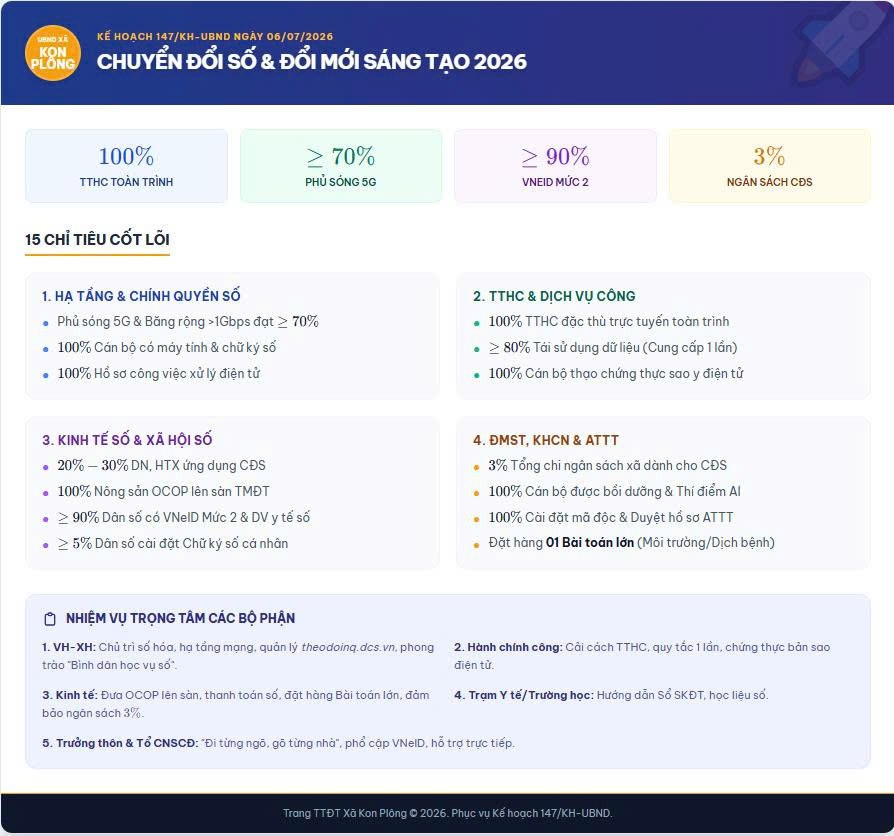The image size is (894, 836).
Task: Click the Hành chính công task entry
Action: [642, 656]
